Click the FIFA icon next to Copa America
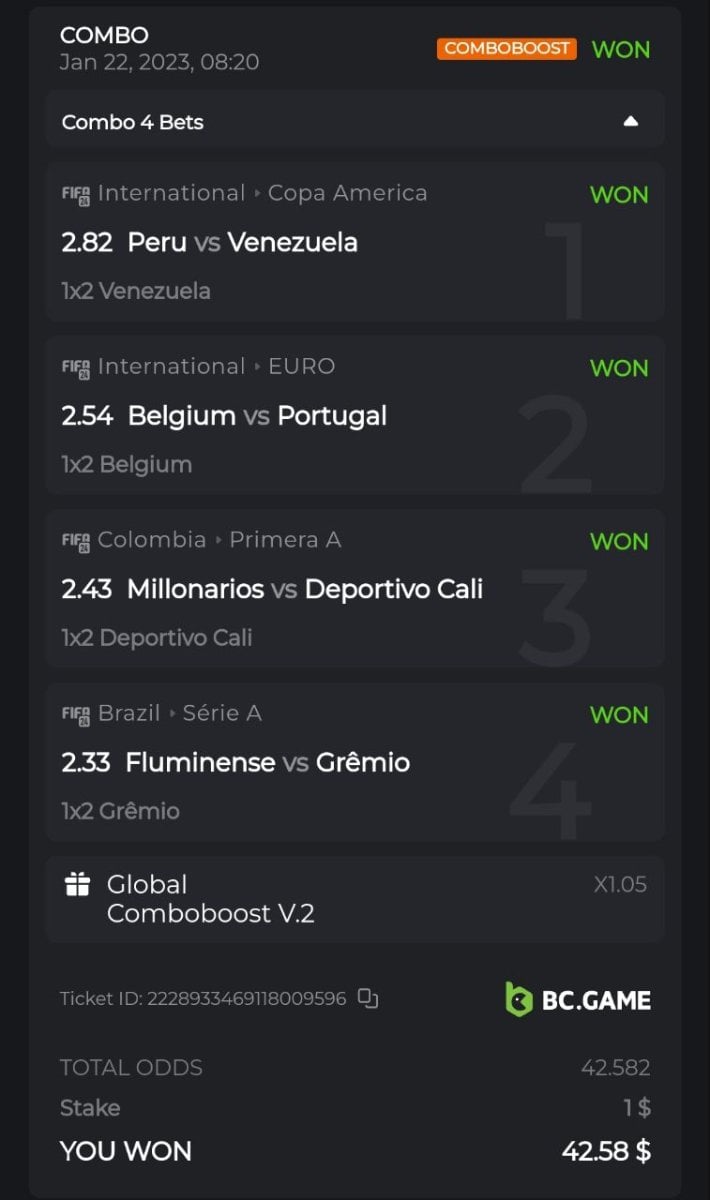This screenshot has width=710, height=1200. pos(76,194)
